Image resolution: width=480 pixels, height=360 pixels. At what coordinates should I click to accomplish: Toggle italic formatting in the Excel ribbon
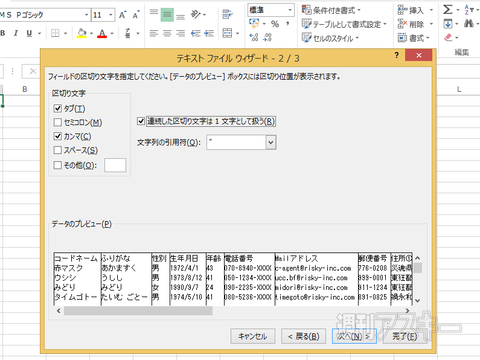pos(16,33)
